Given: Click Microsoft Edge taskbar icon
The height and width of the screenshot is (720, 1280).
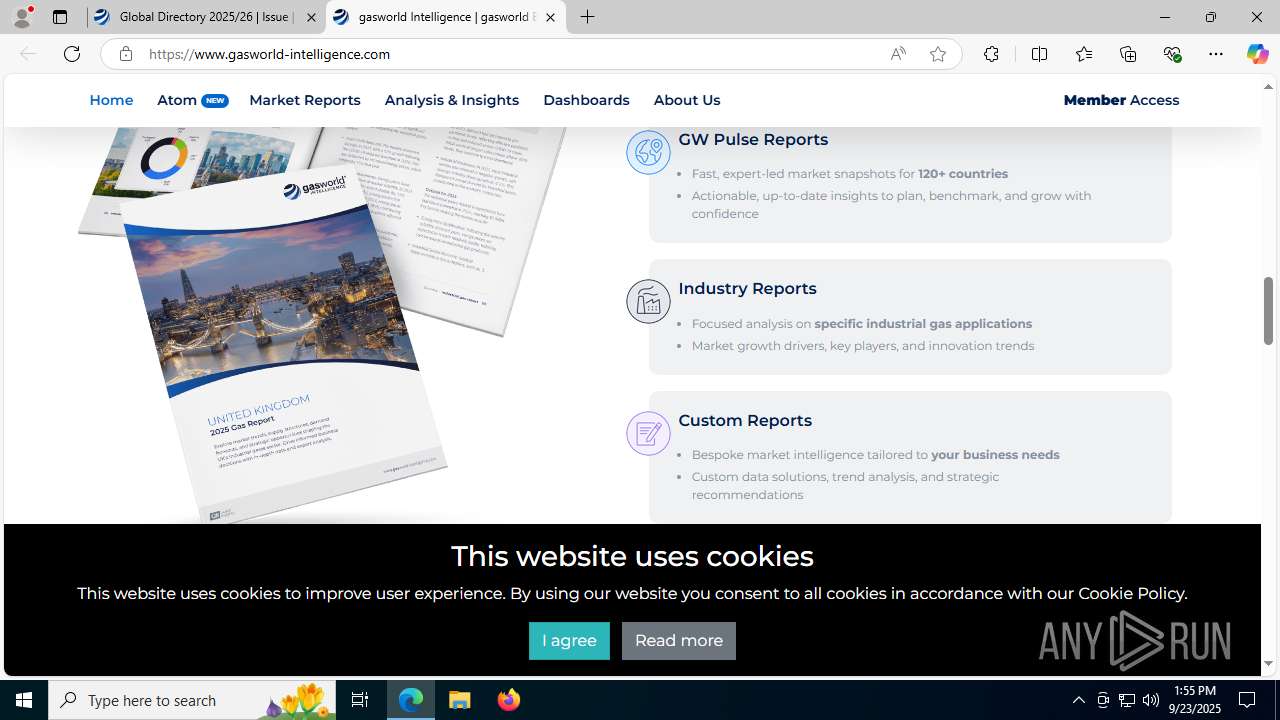Looking at the screenshot, I should pos(411,700).
